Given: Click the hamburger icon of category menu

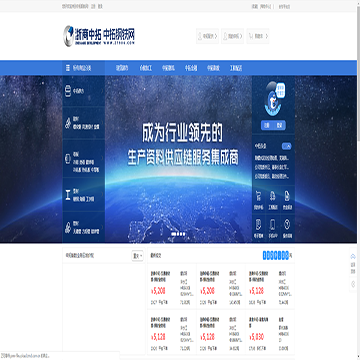Looking at the screenshot, I should [x=68, y=68].
